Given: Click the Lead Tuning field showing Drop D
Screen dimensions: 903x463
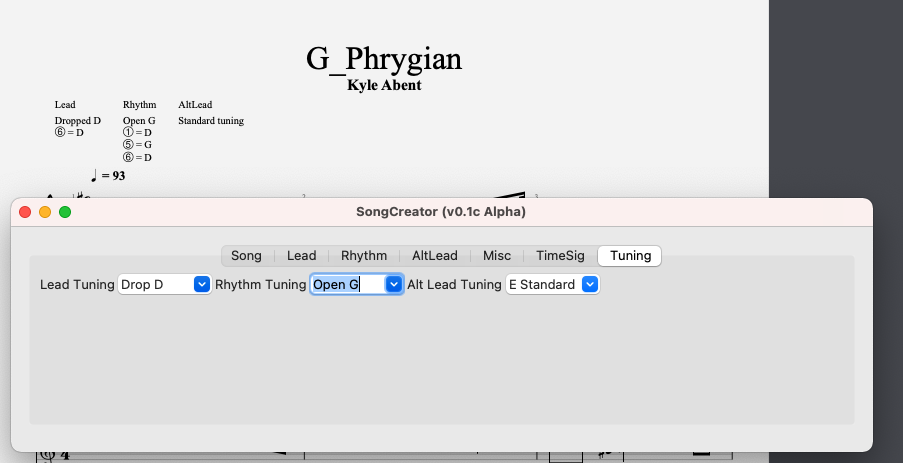Looking at the screenshot, I should coord(154,285).
